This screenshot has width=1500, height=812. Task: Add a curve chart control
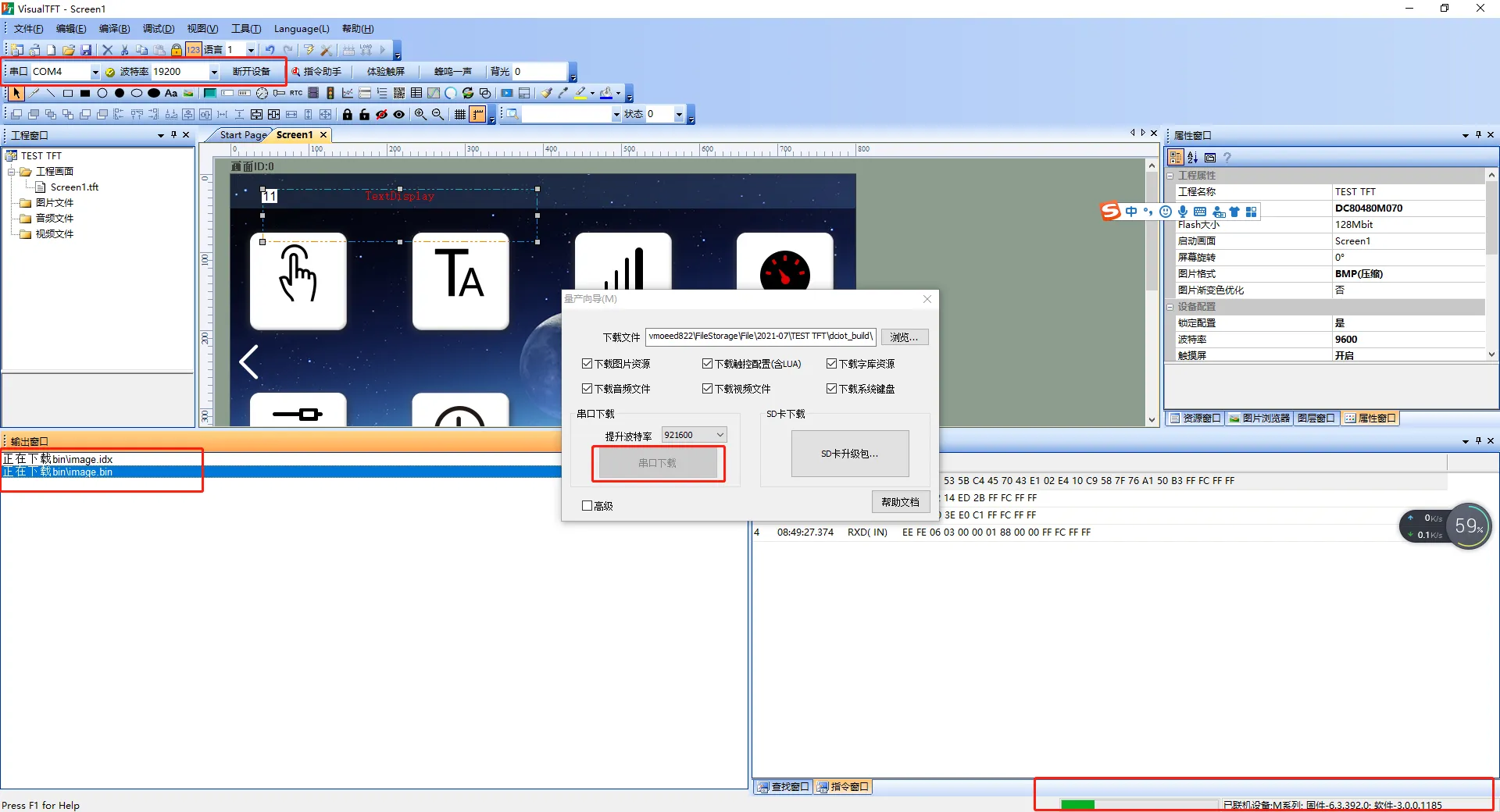click(348, 93)
